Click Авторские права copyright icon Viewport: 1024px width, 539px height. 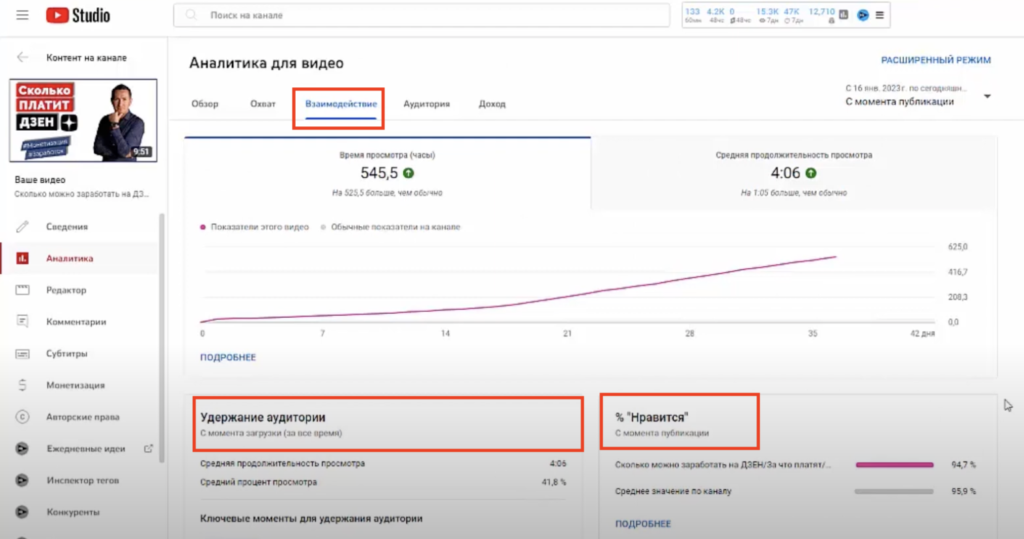point(22,417)
